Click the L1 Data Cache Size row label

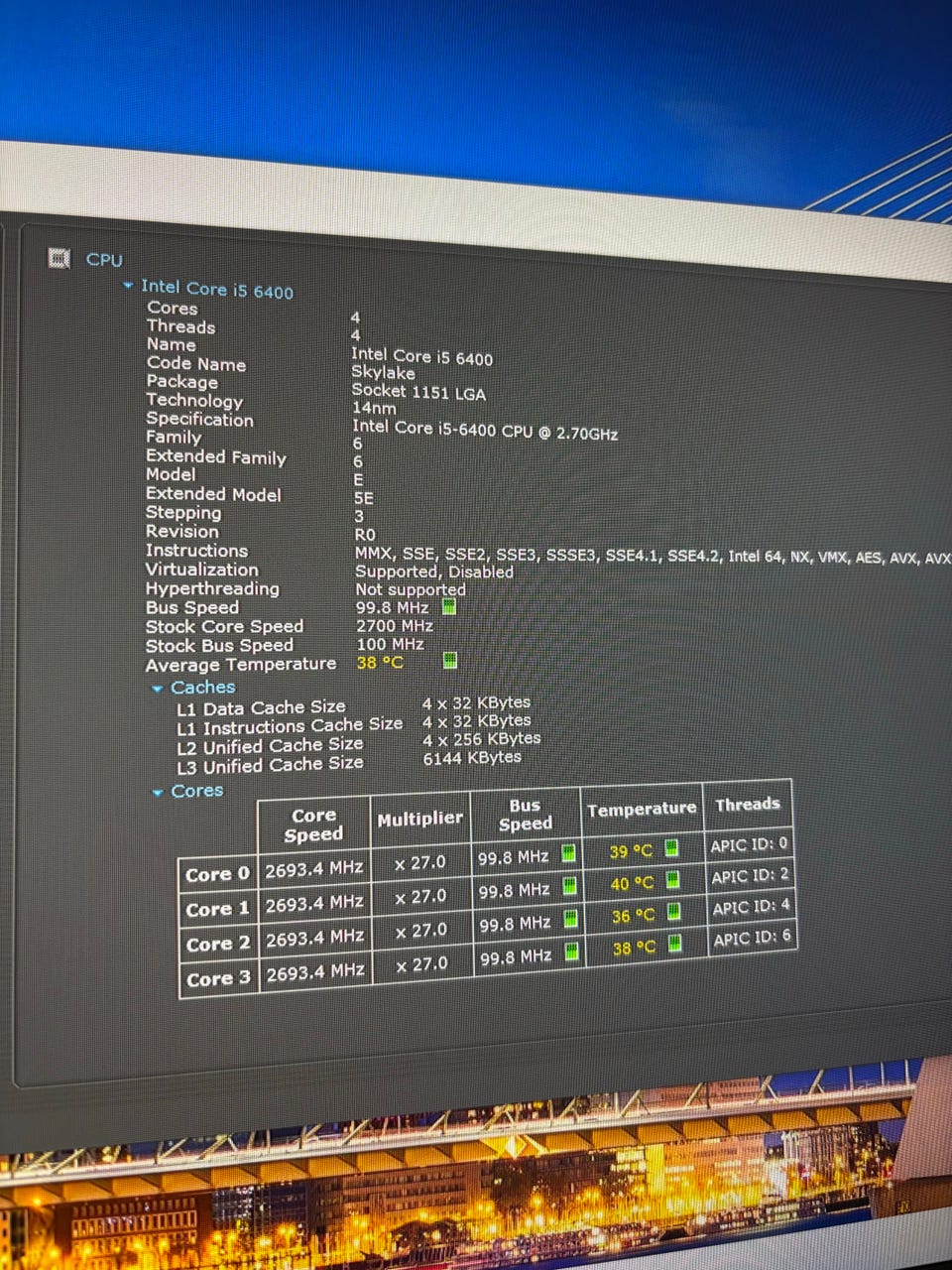coord(261,708)
